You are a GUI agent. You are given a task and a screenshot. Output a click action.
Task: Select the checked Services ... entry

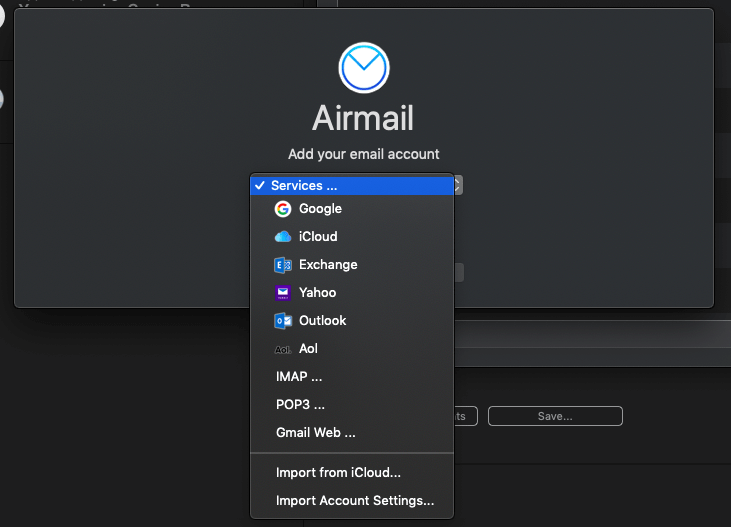pyautogui.click(x=352, y=186)
